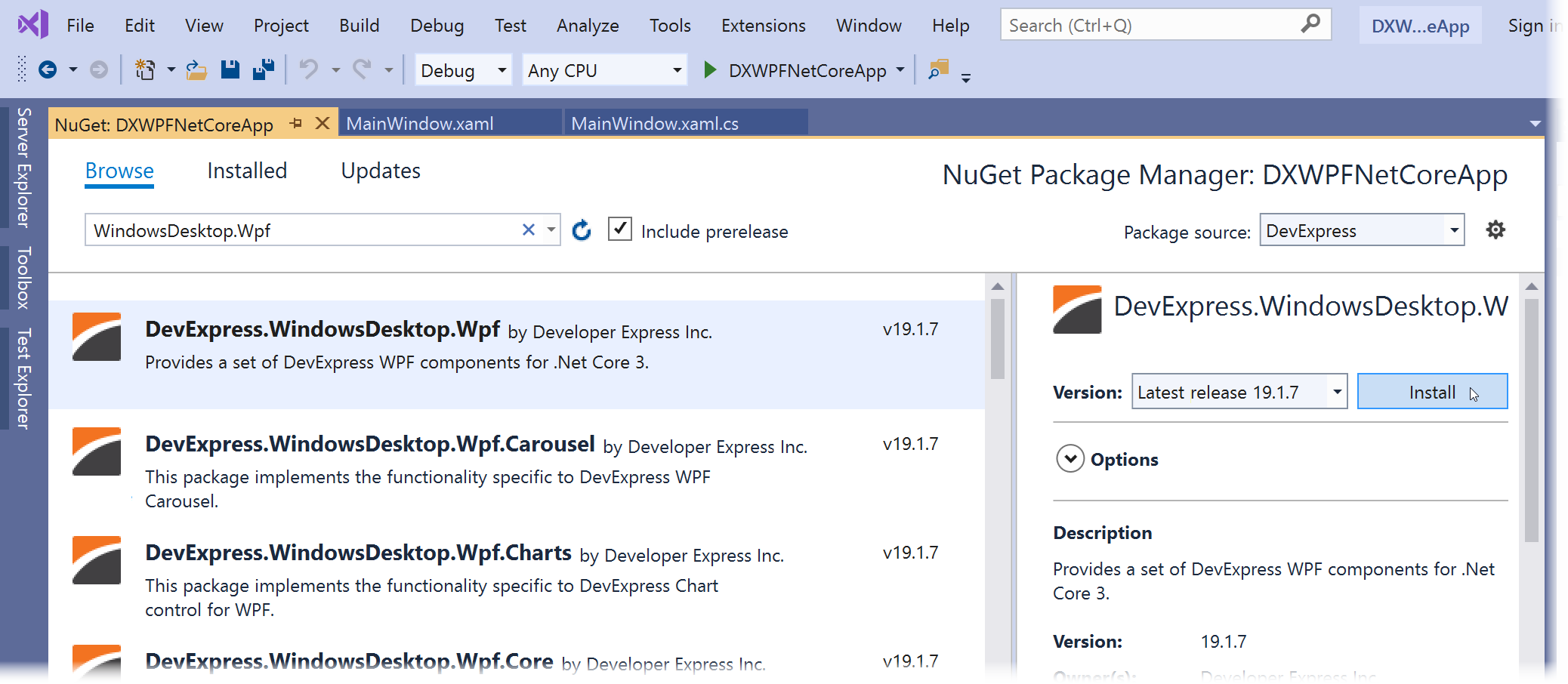
Task: Open the Build menu
Action: [359, 26]
